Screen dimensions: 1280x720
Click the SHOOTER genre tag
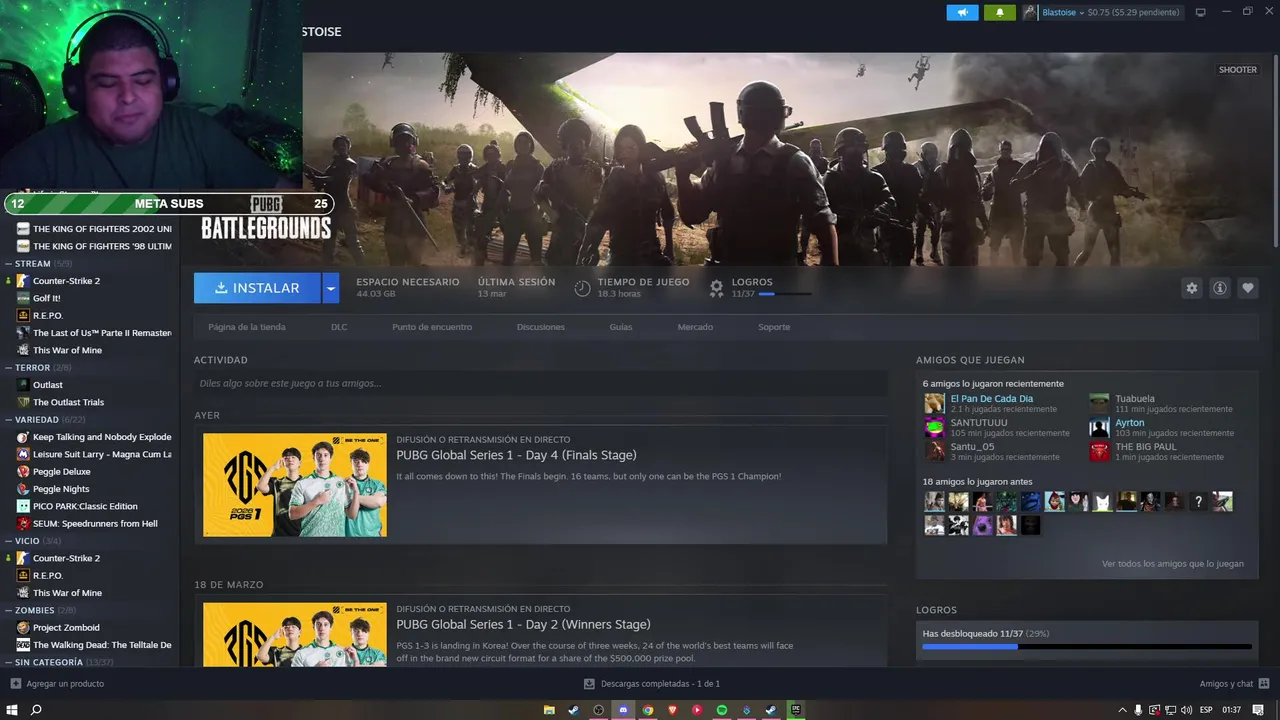1237,70
